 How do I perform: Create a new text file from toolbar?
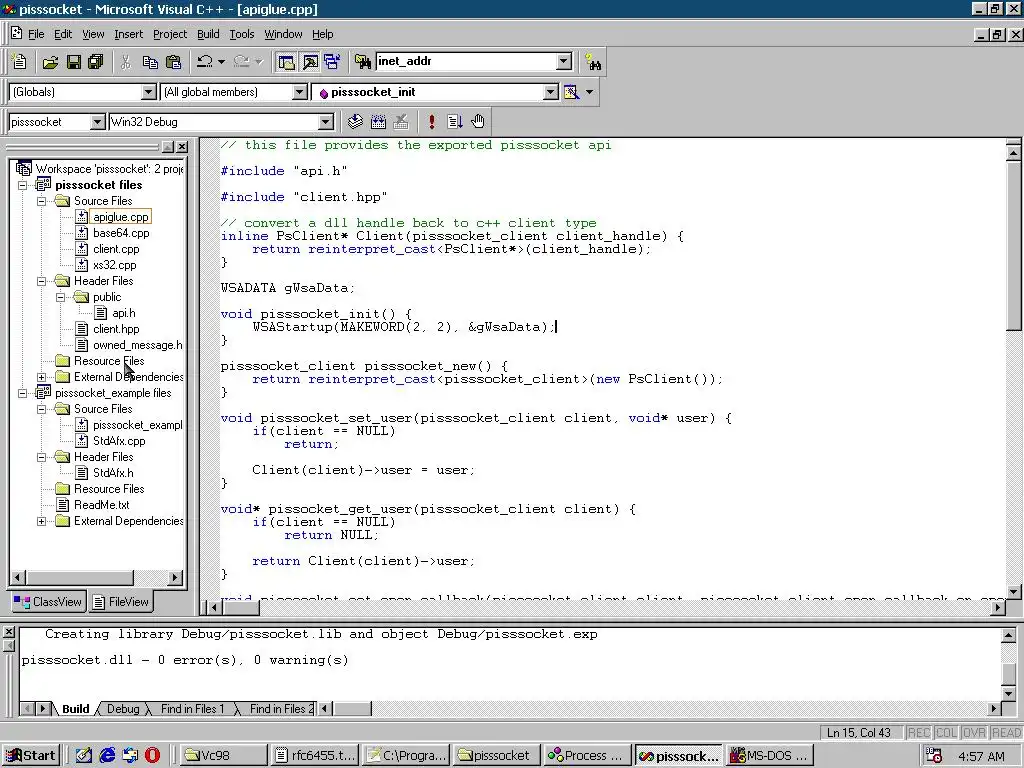pos(19,61)
